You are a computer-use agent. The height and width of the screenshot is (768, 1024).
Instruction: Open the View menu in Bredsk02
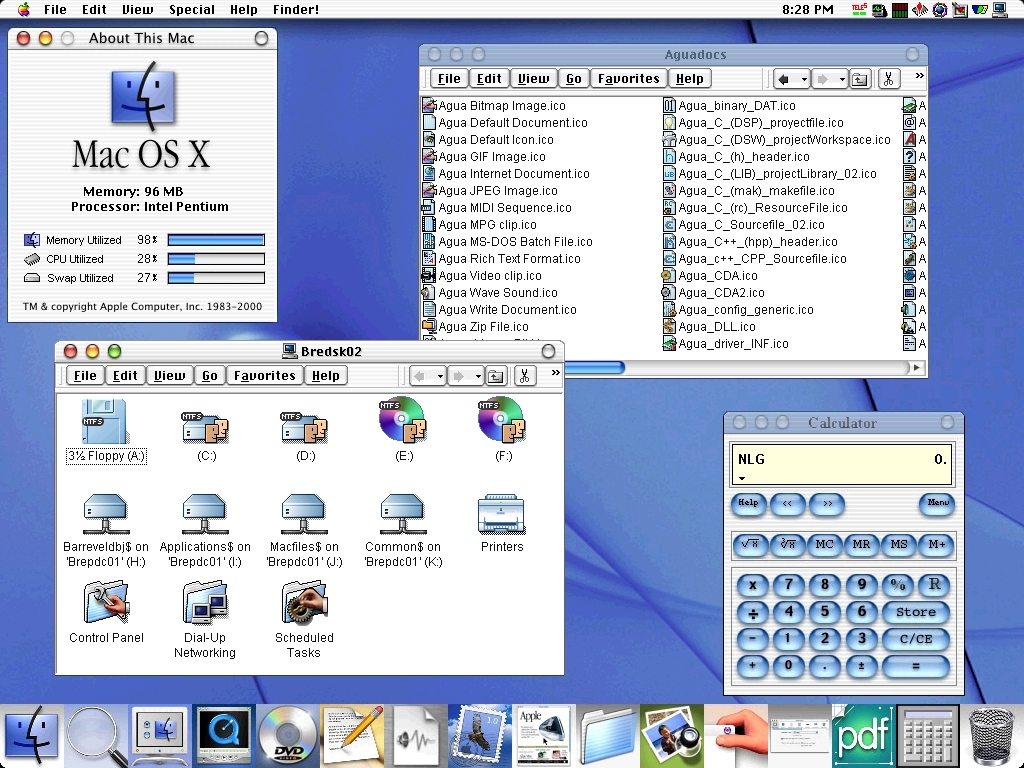tap(169, 376)
